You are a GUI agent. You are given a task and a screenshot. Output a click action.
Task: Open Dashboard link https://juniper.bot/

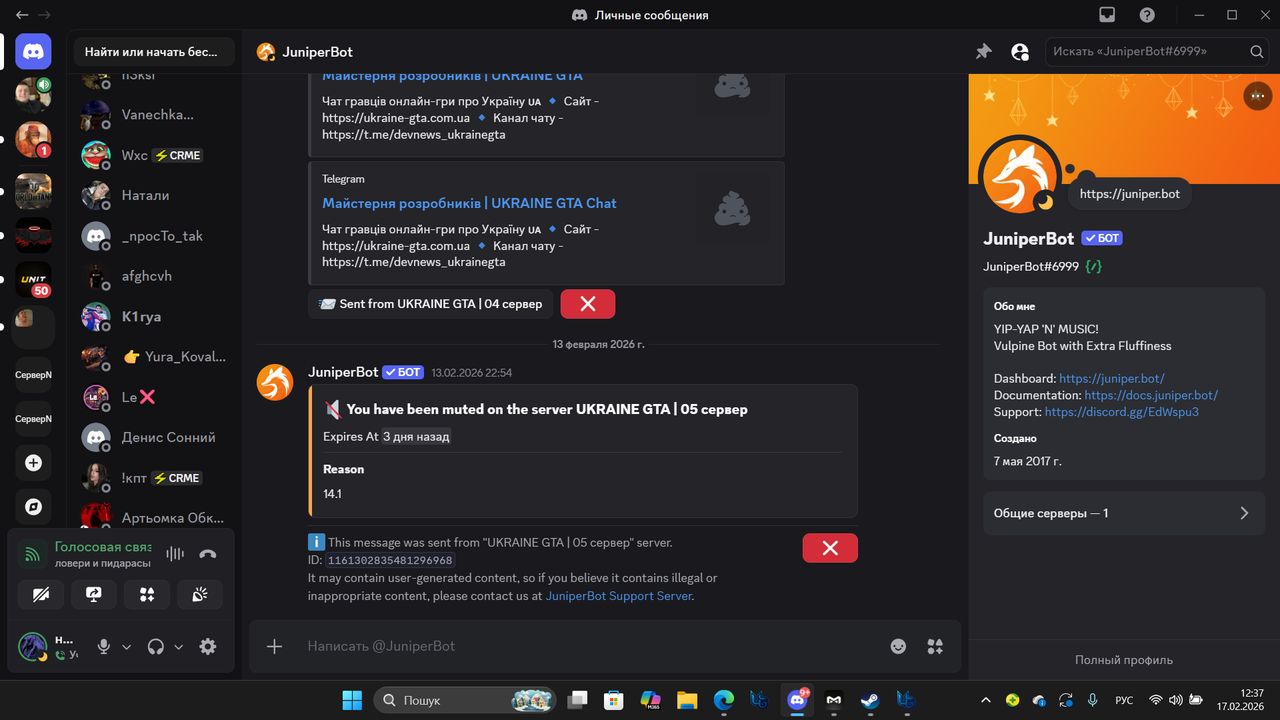tap(1111, 379)
